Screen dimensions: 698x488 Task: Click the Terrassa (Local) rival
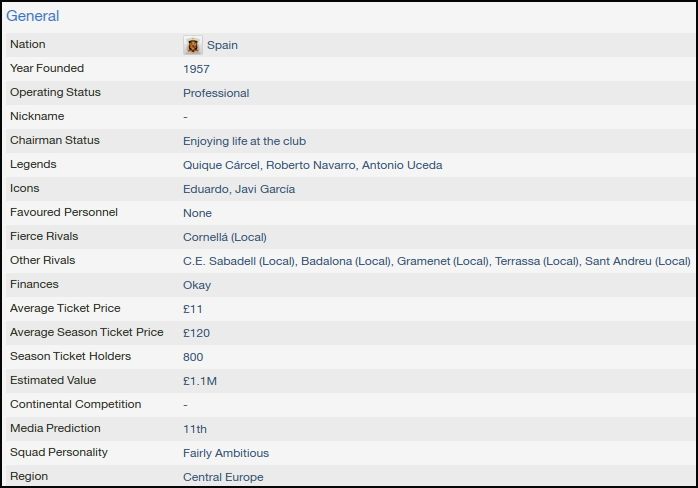(x=536, y=261)
